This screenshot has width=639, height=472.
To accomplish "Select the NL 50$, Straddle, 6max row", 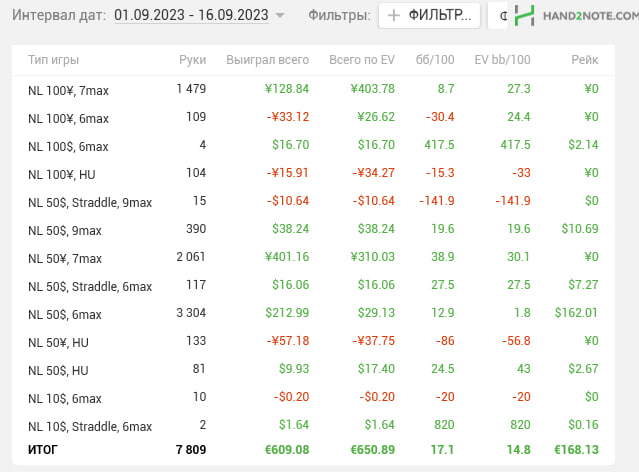I will click(x=313, y=285).
